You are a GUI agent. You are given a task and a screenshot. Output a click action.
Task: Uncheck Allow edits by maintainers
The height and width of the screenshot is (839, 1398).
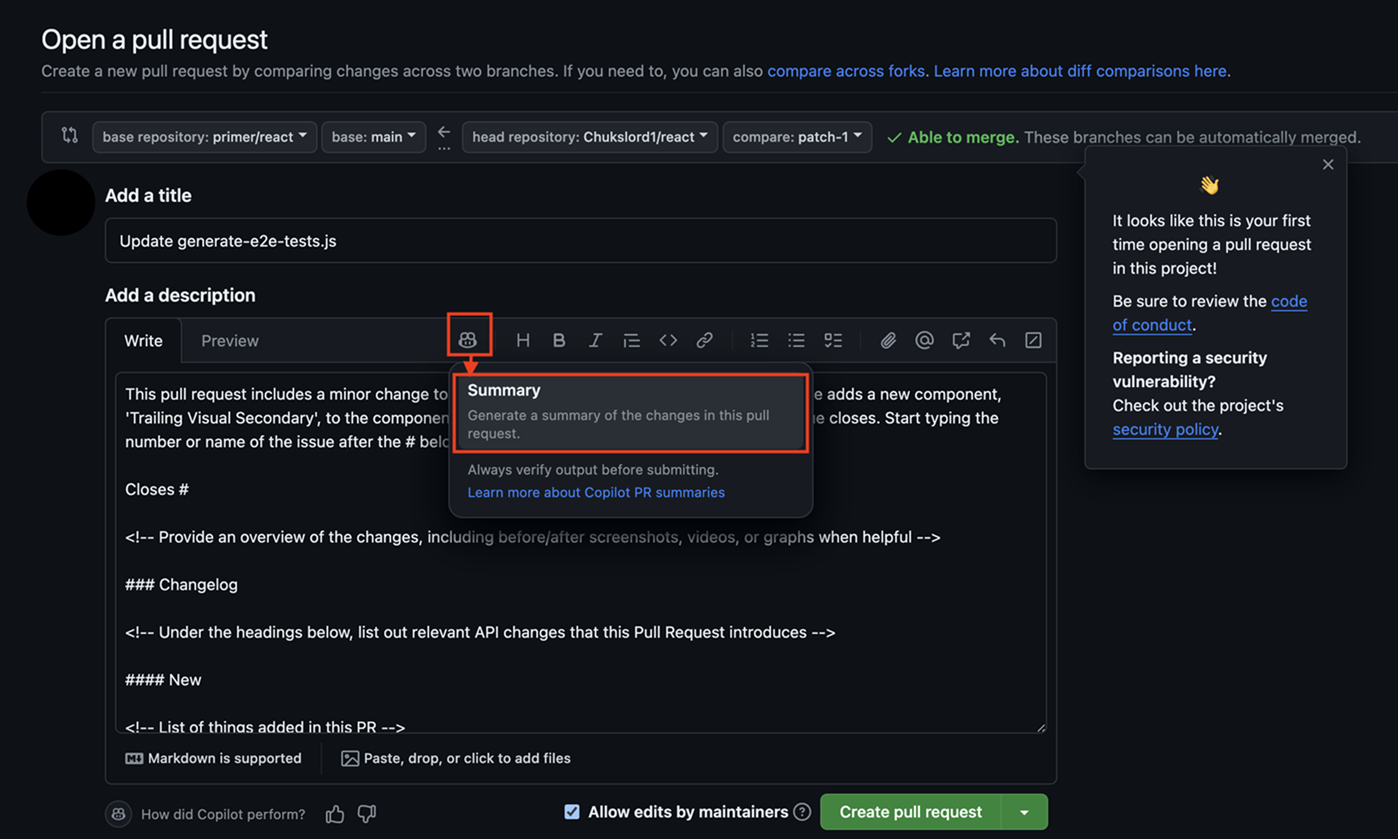coord(572,811)
